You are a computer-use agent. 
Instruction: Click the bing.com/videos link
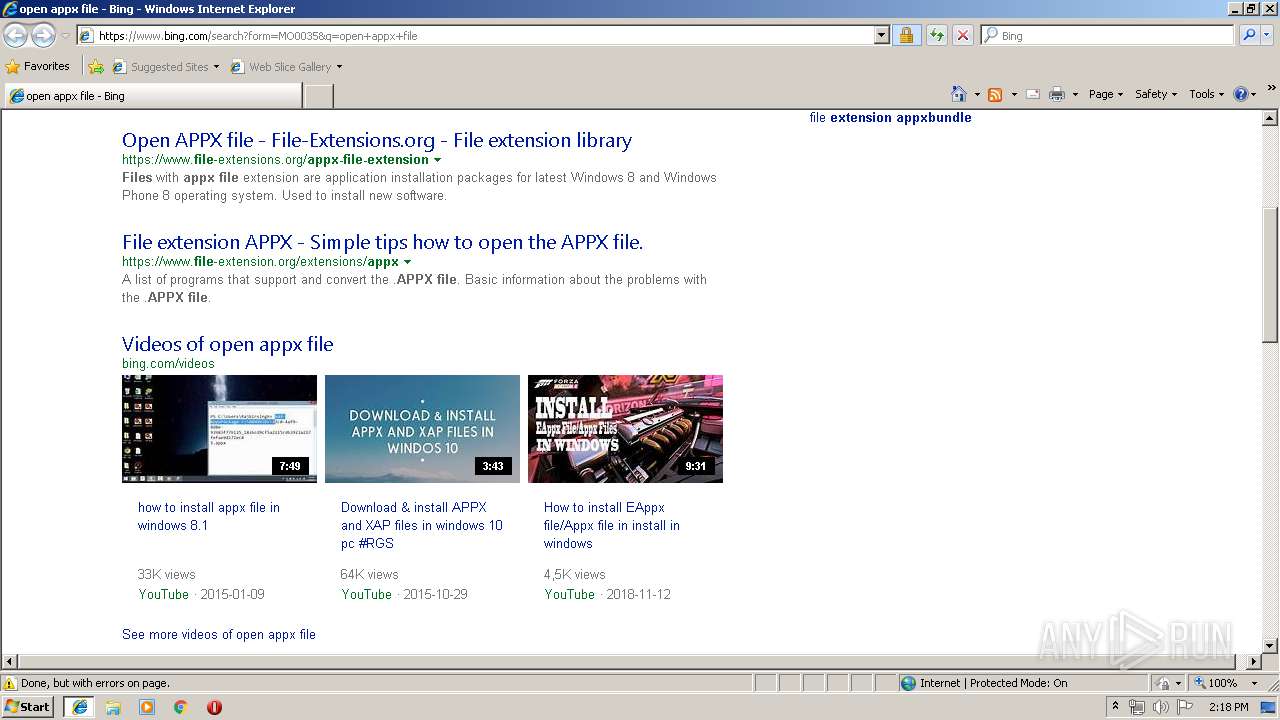(168, 363)
